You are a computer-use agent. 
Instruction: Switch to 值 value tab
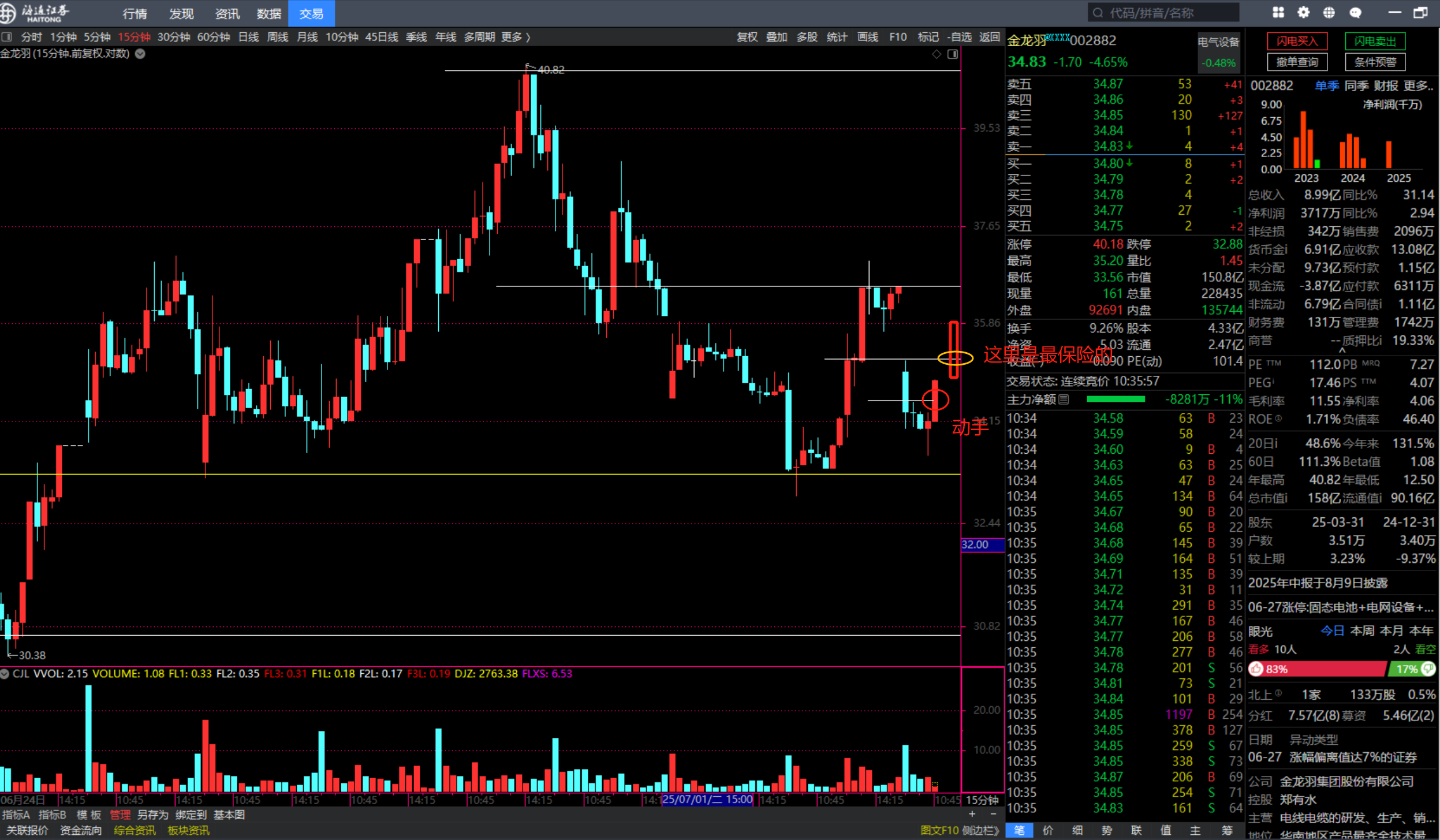[1166, 830]
